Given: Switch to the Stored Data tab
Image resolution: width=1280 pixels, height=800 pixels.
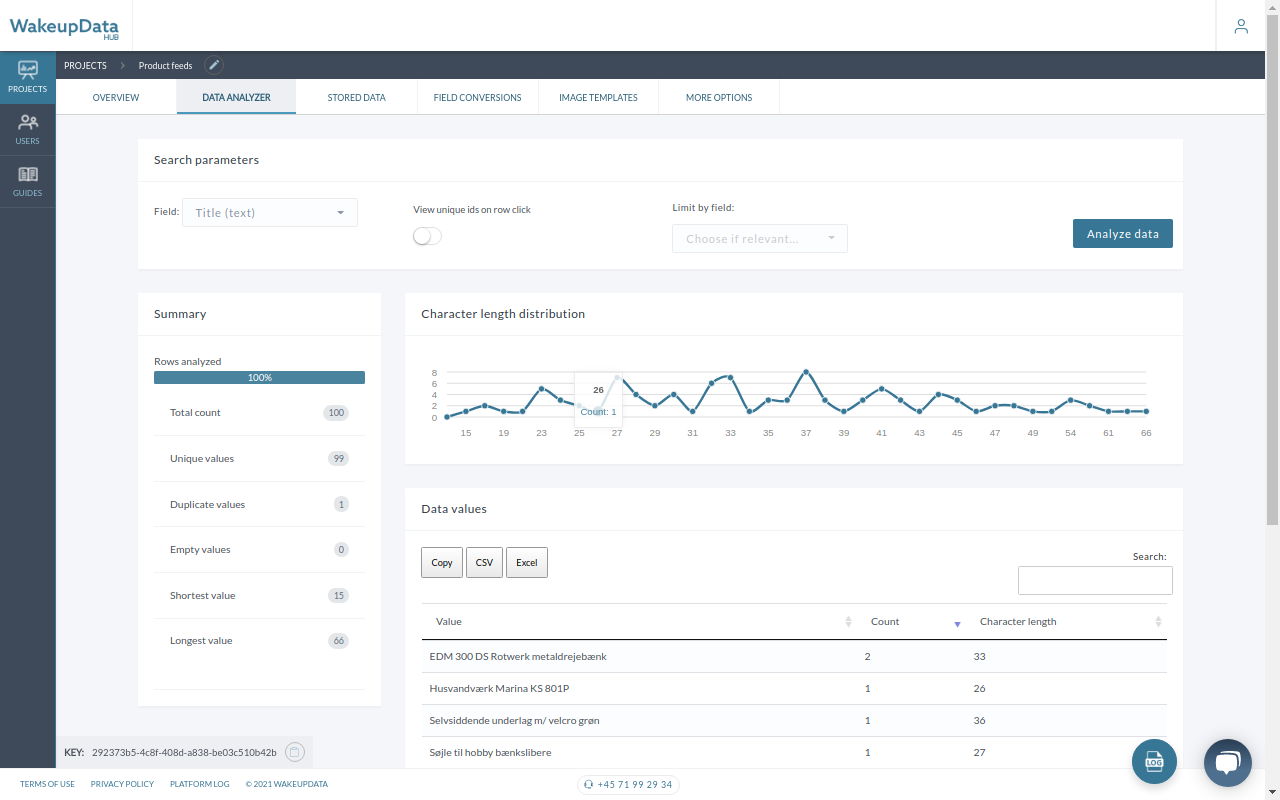Looking at the screenshot, I should pos(356,97).
